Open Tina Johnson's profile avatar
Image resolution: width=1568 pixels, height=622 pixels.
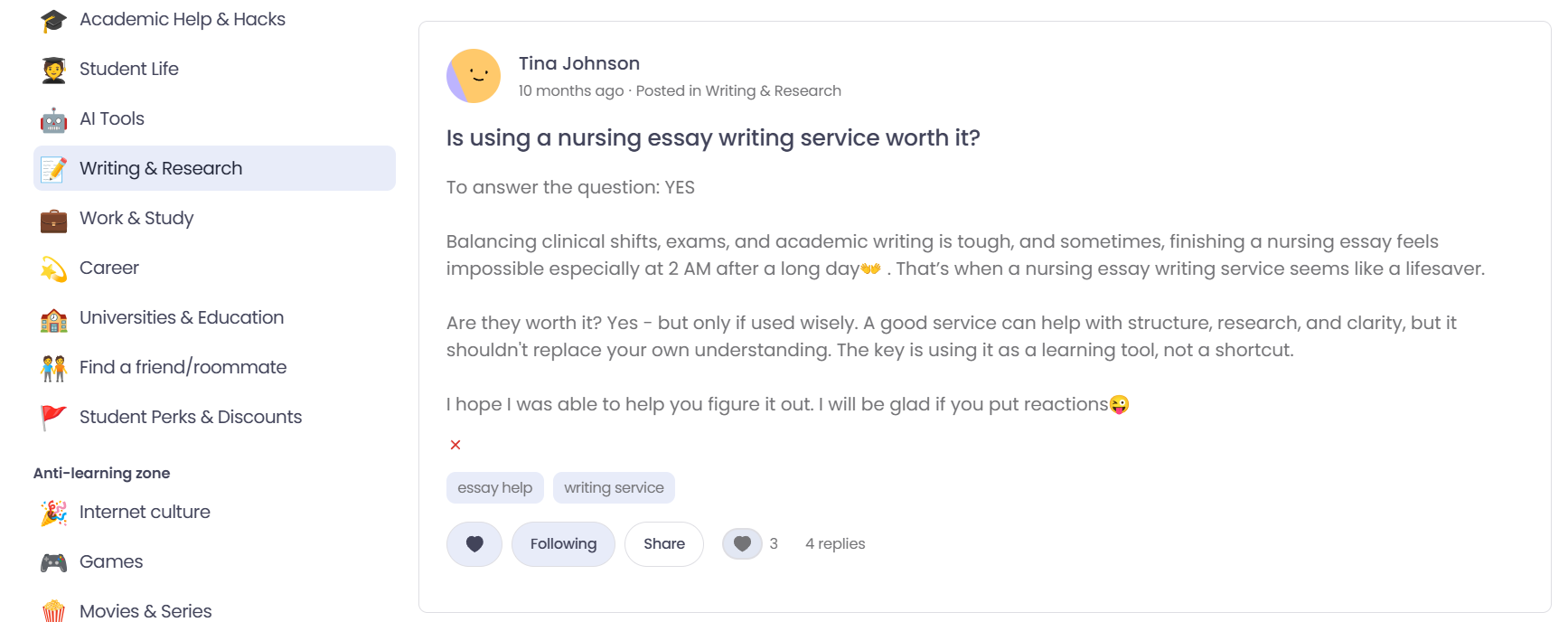(473, 76)
